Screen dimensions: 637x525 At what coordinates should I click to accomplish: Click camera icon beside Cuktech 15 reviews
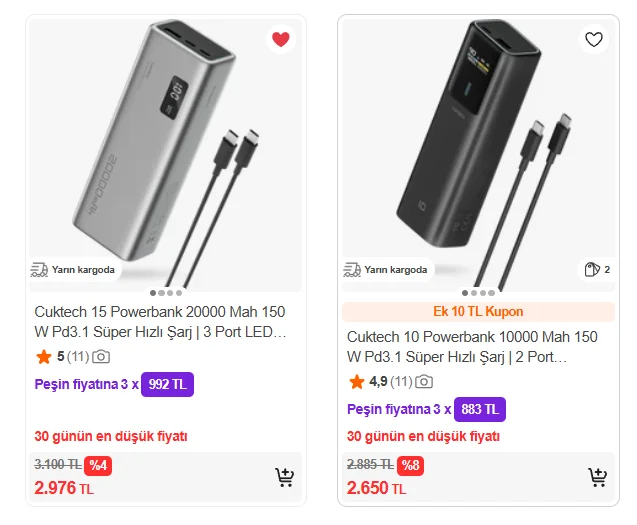(101, 357)
